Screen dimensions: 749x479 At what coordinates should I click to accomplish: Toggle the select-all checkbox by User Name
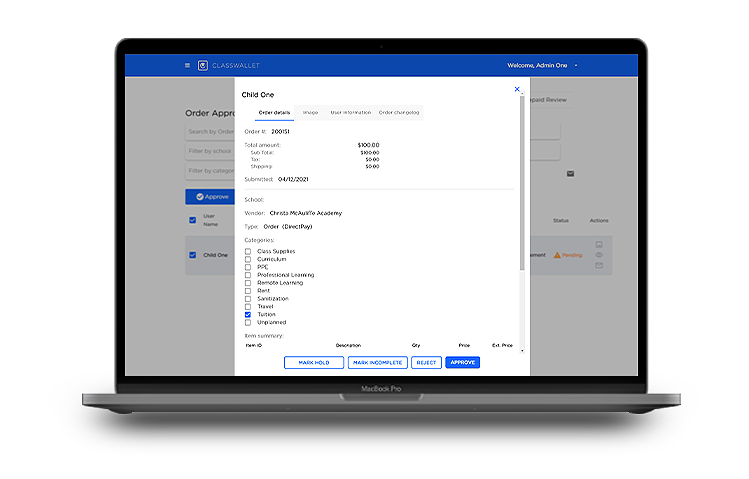[x=193, y=220]
